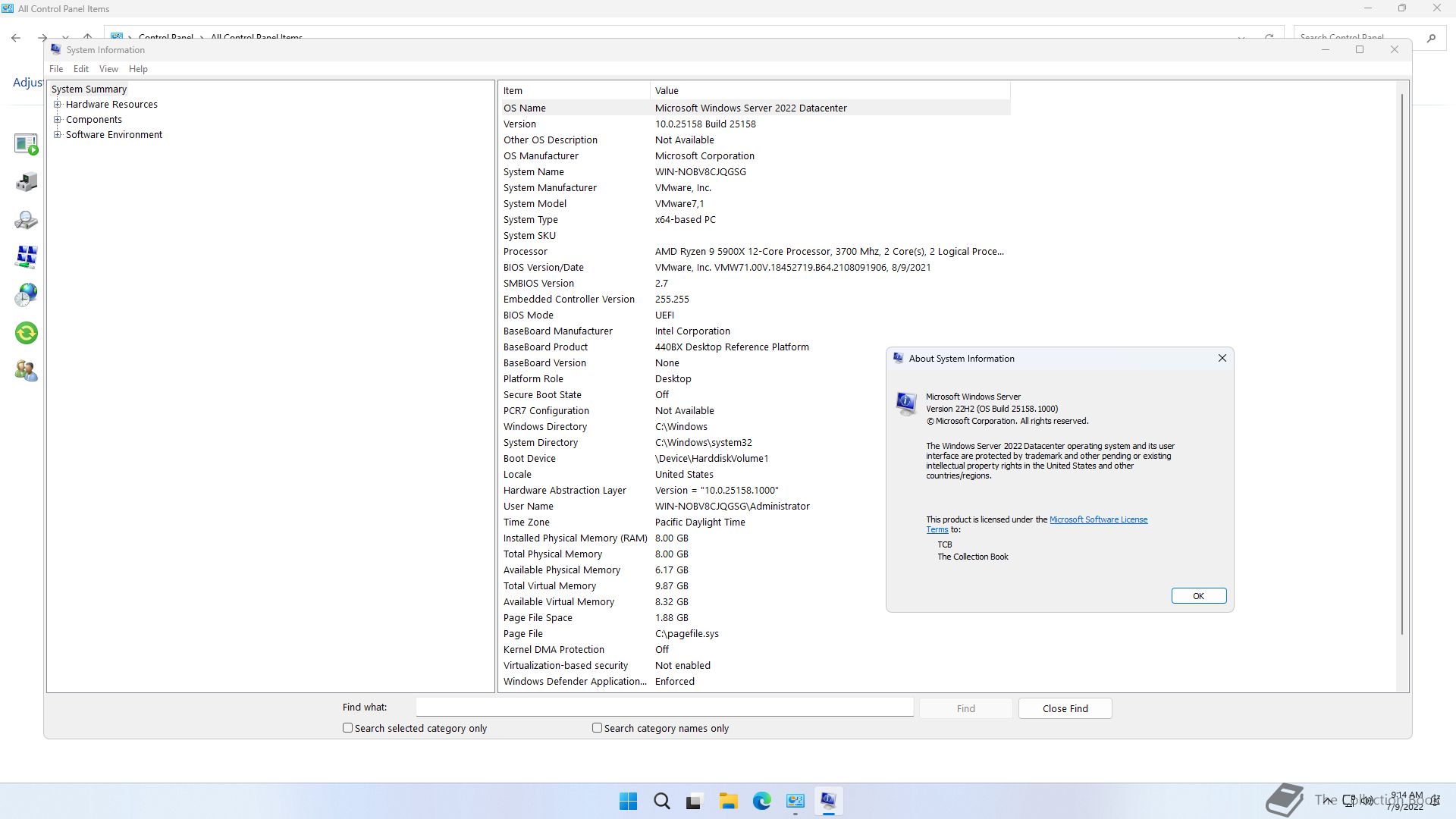Select the 'WIN-NOBV8CJQGSG\Administrator' user name value
1456x819 pixels.
[x=732, y=506]
